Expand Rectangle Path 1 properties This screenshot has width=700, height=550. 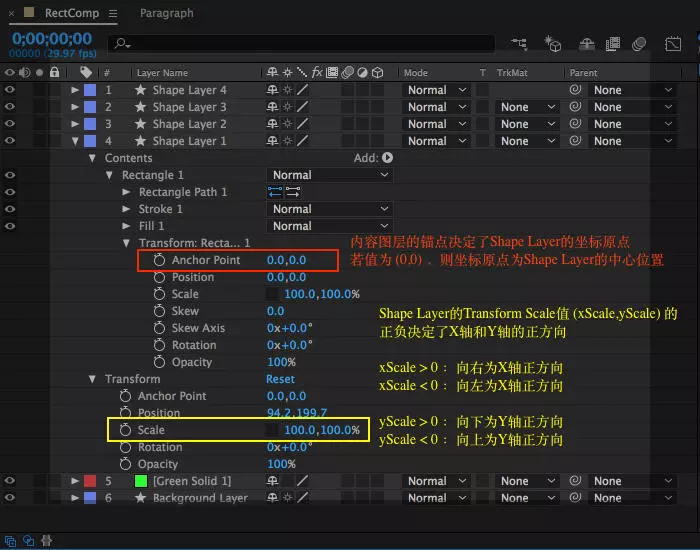(x=126, y=192)
